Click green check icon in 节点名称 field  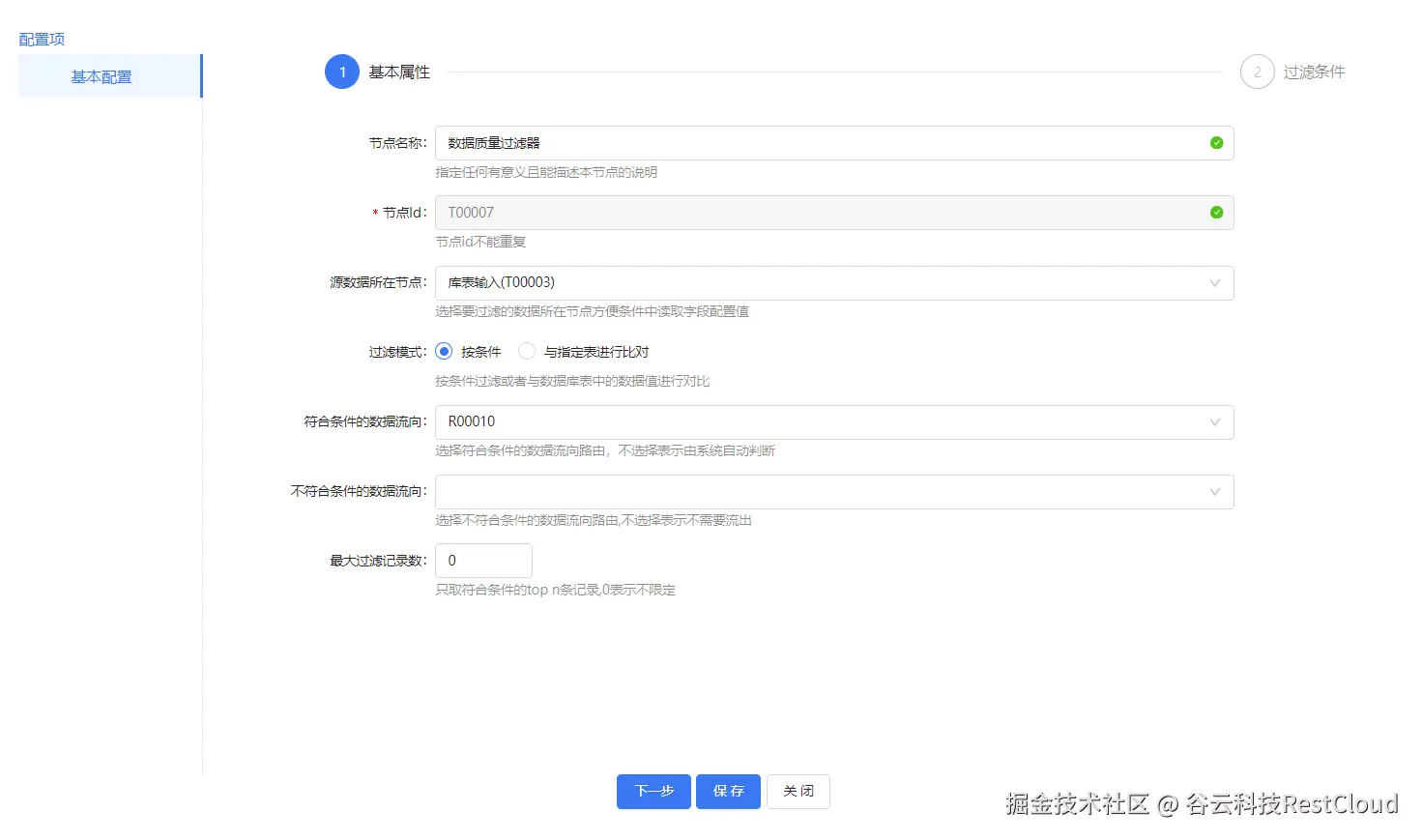point(1216,143)
